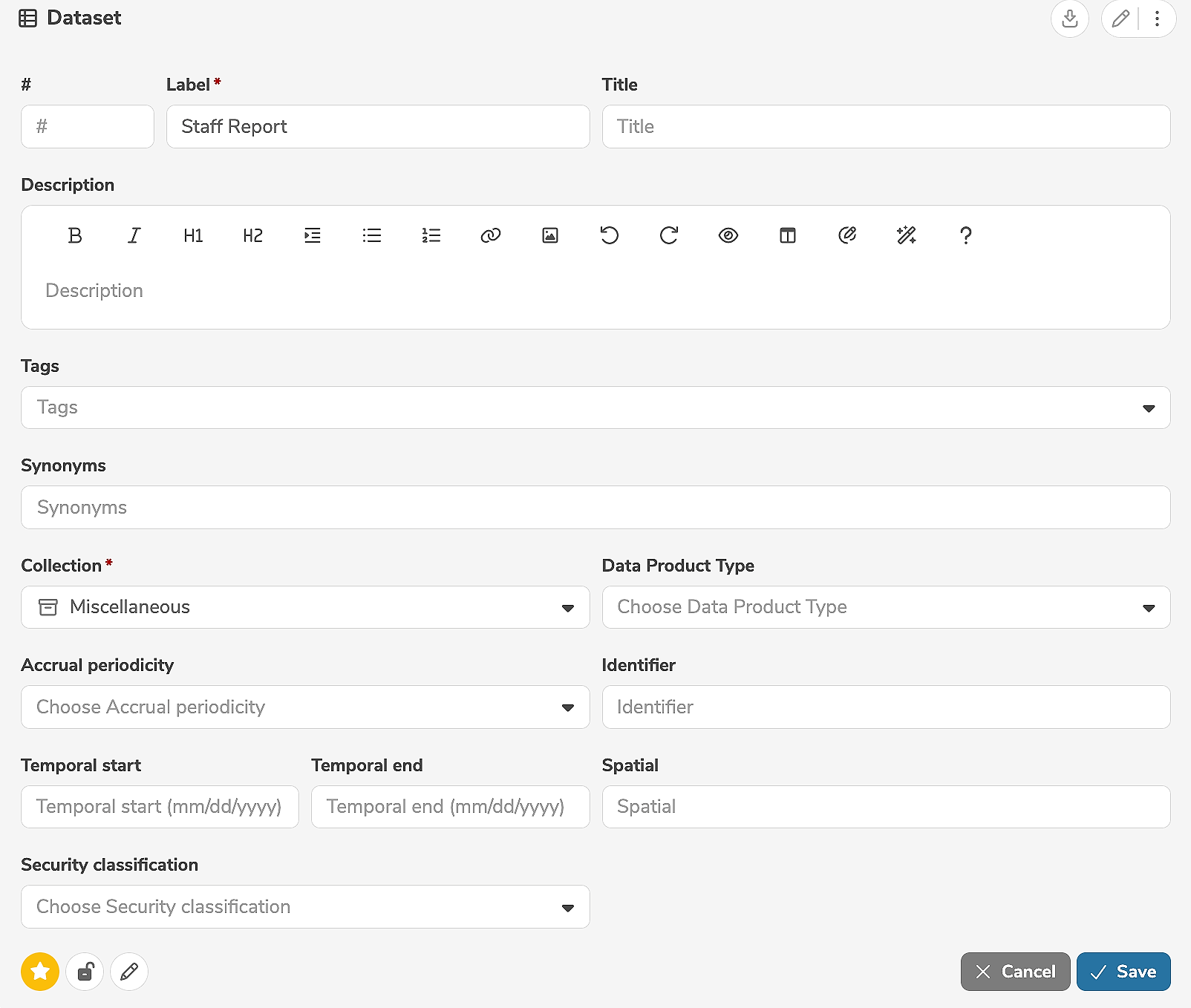Toggle bold formatting in Description toolbar
The image size is (1191, 1008).
tap(75, 235)
